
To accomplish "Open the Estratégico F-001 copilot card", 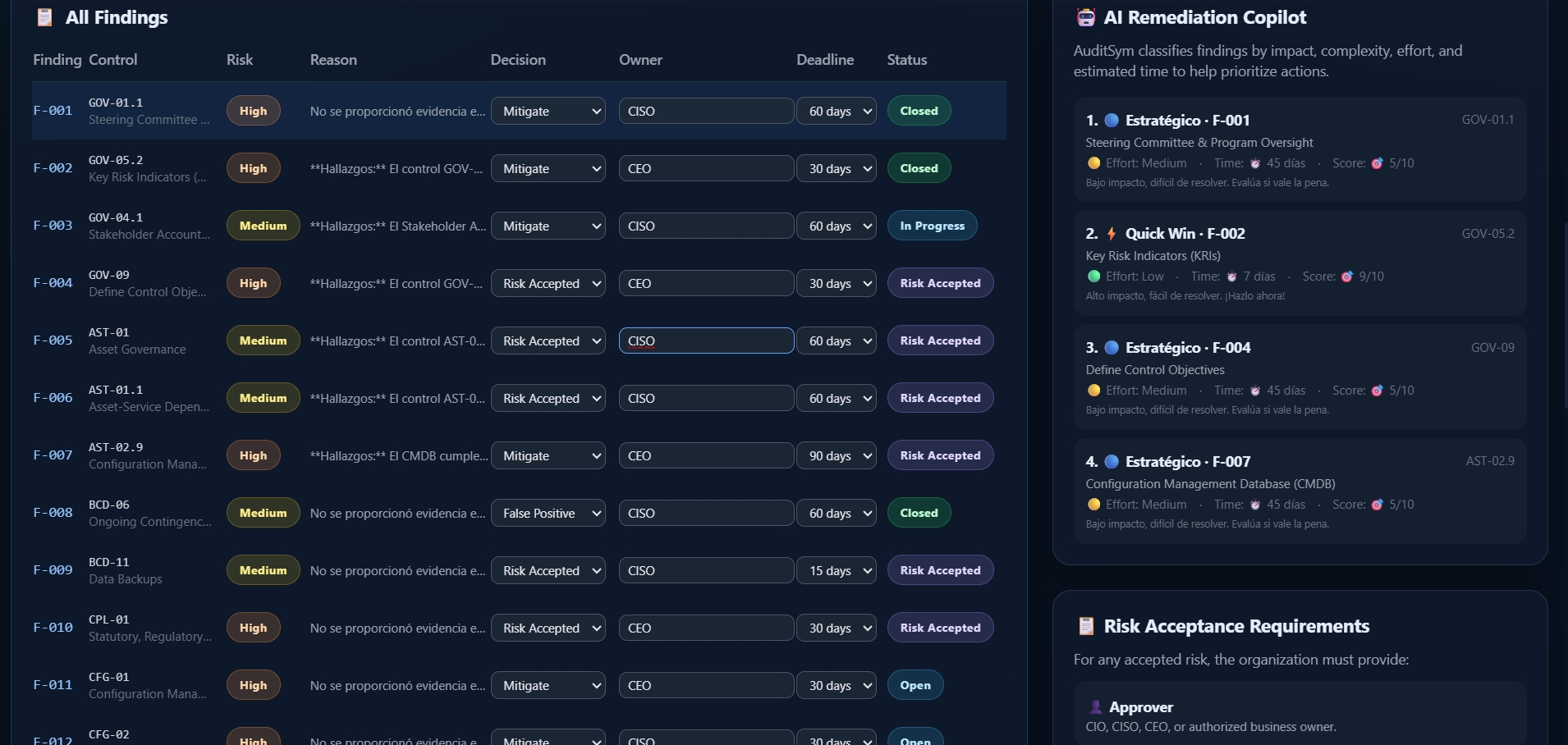I will tap(1300, 149).
